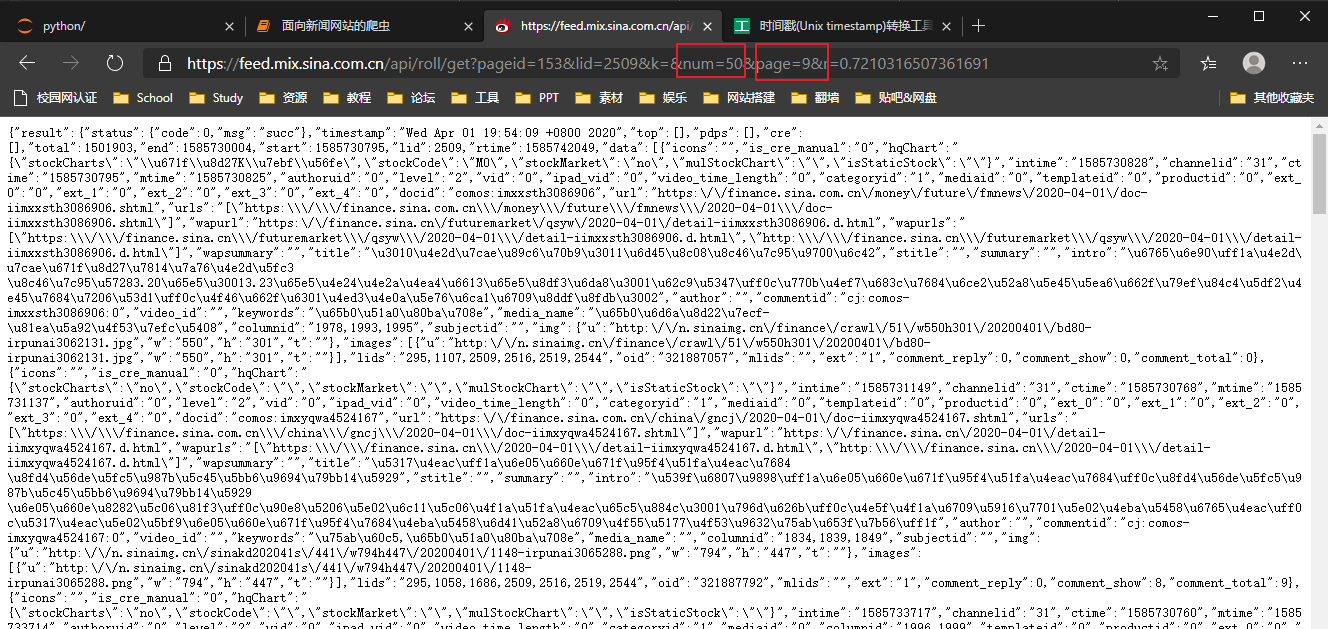The image size is (1328, 629).
Task: Open the 校园网认证 bookmark
Action: (x=57, y=98)
